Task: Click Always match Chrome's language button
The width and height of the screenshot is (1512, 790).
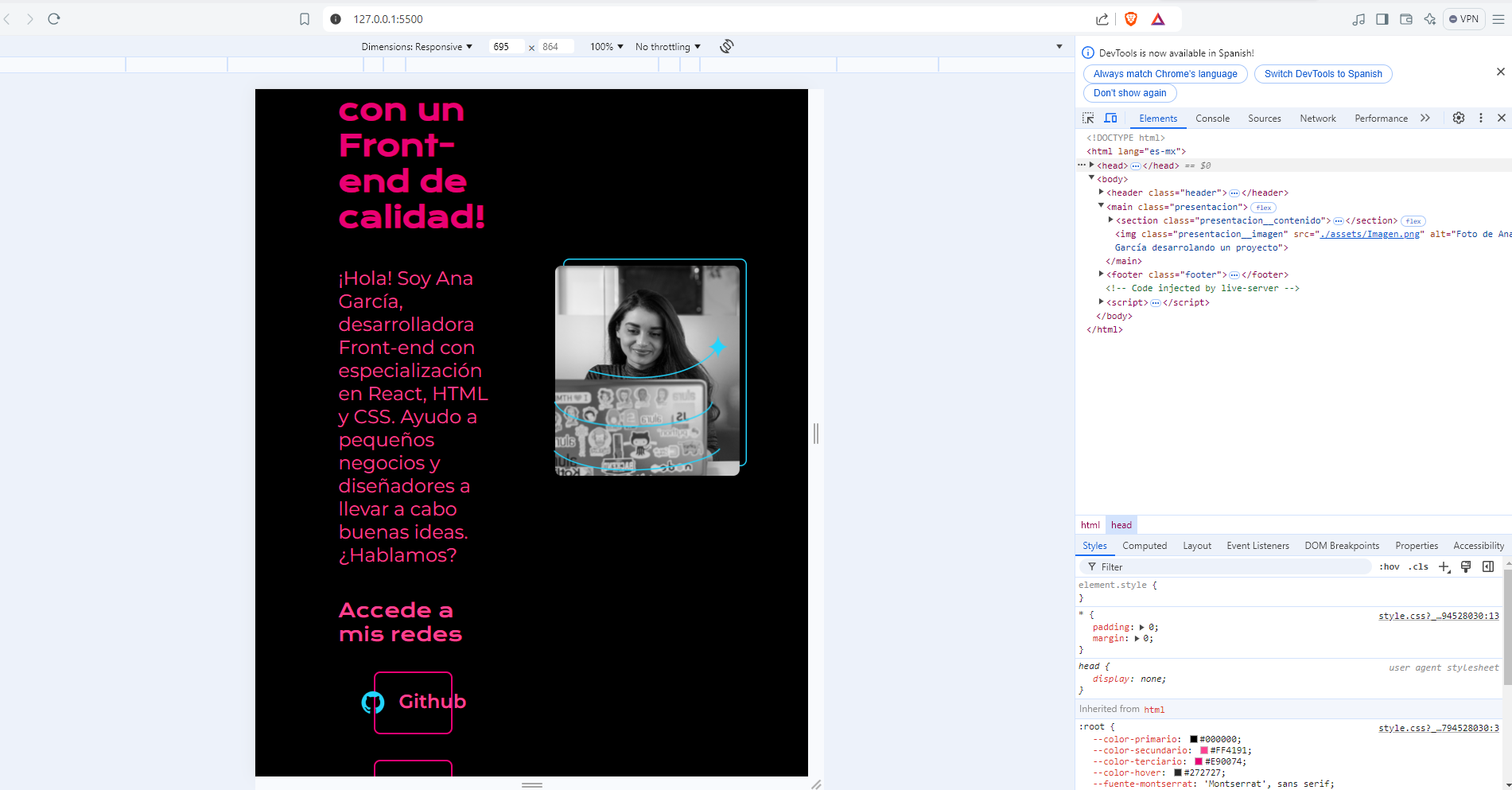Action: (1165, 74)
